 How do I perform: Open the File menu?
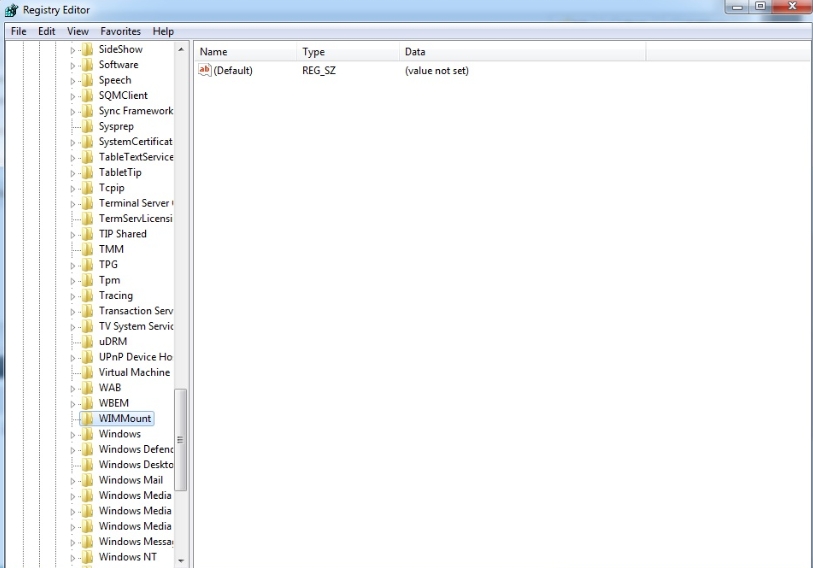18,31
